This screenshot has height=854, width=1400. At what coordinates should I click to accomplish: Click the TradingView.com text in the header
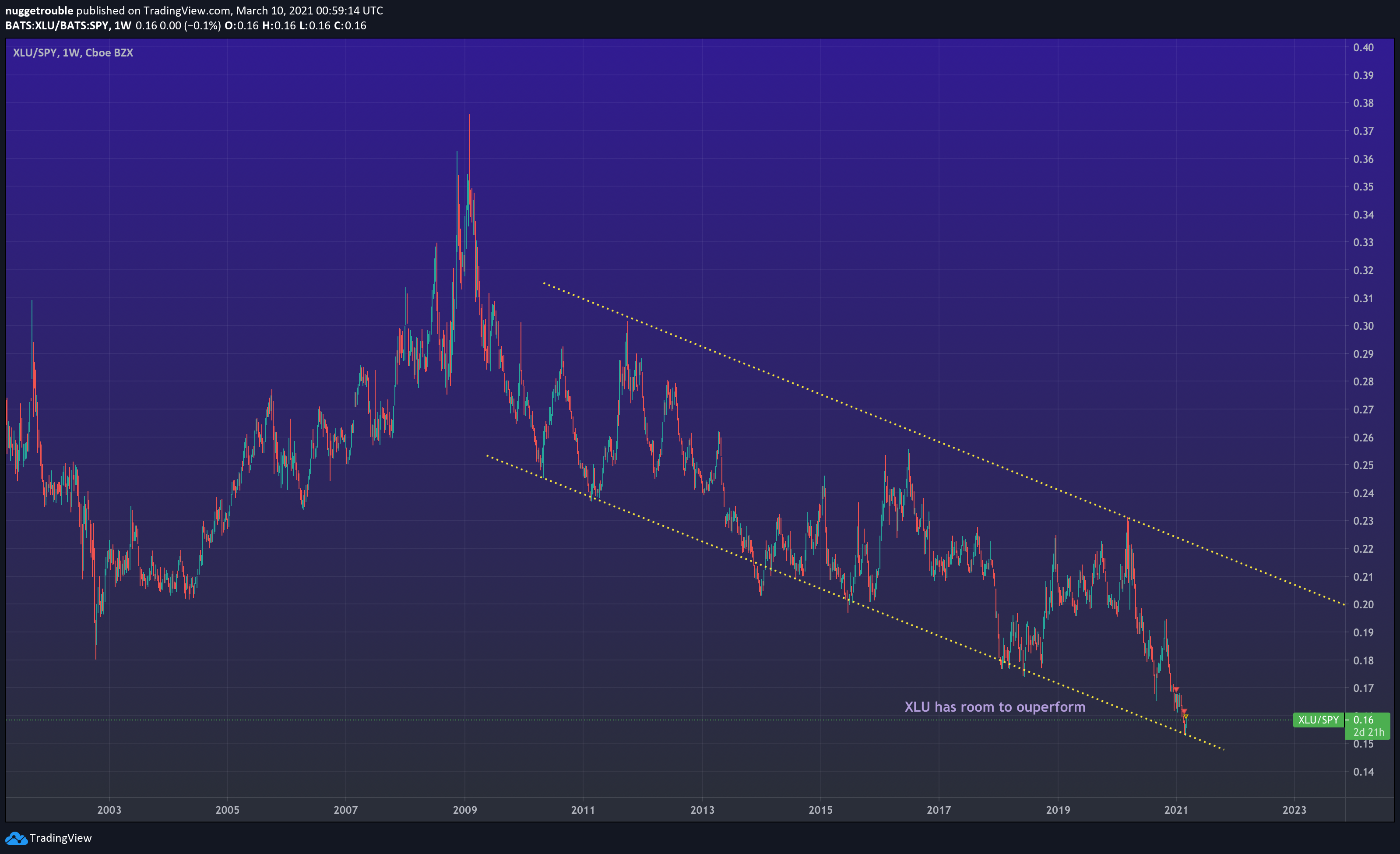tap(187, 10)
